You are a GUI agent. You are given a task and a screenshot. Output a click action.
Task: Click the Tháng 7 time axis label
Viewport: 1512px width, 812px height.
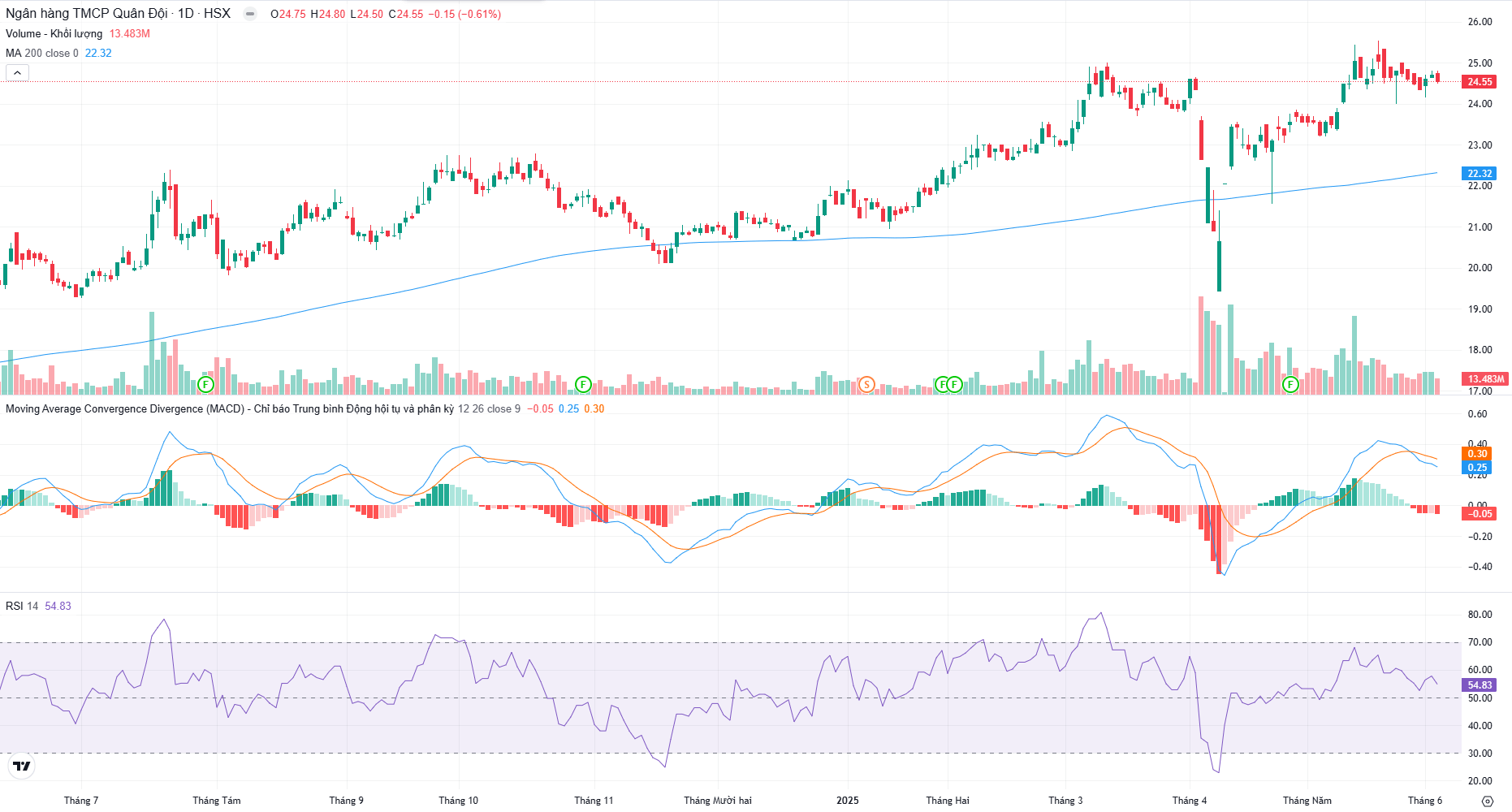coord(81,801)
